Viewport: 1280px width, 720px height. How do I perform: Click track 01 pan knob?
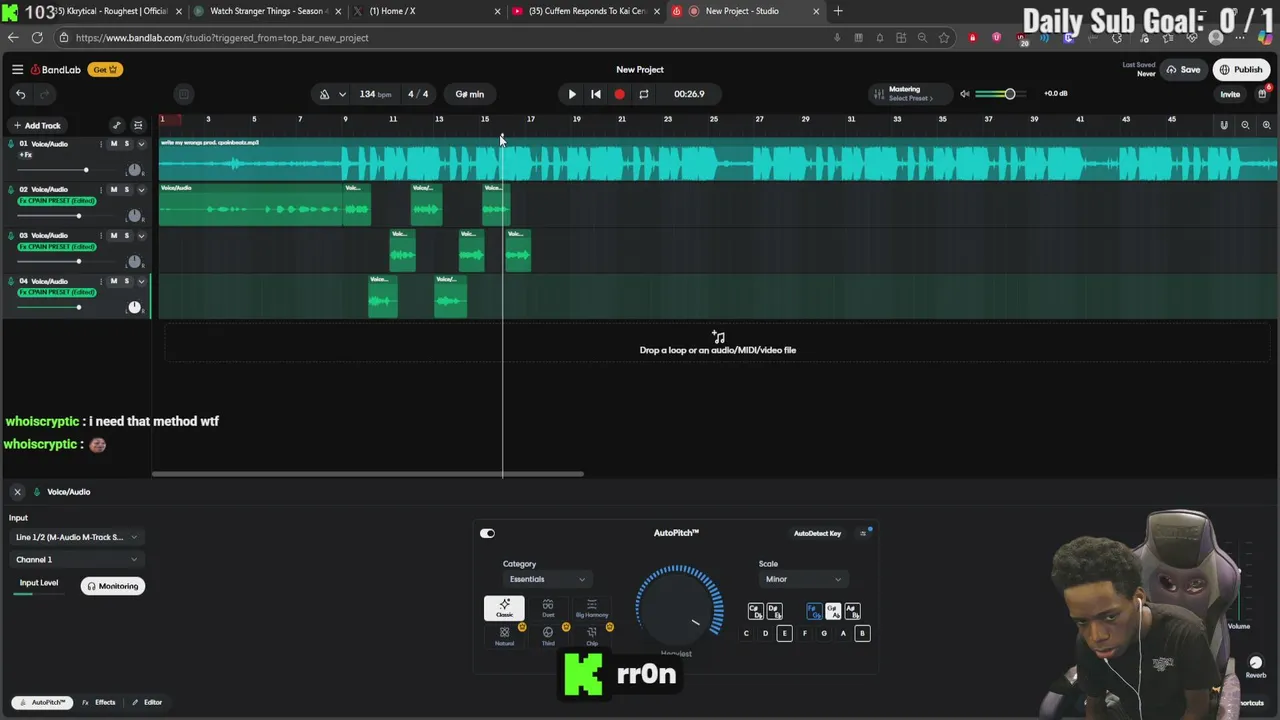click(x=134, y=170)
